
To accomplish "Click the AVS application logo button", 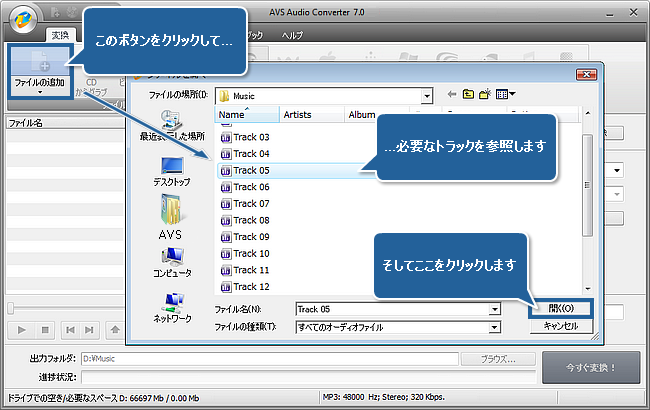I will [x=23, y=19].
